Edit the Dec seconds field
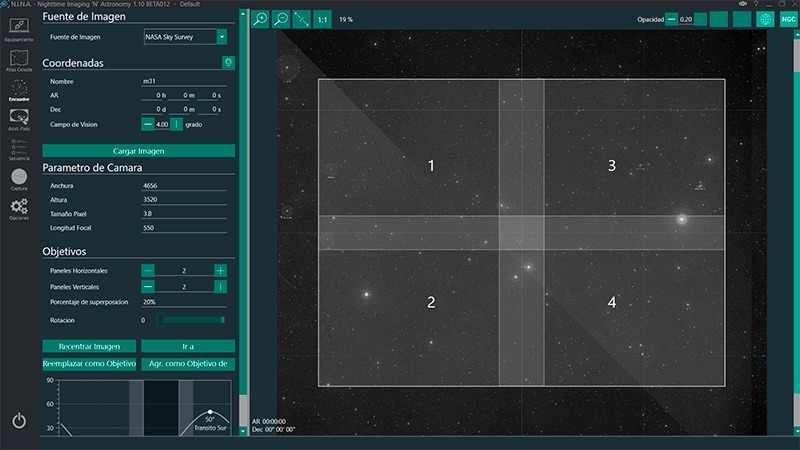This screenshot has width=800, height=450. pyautogui.click(x=212, y=109)
